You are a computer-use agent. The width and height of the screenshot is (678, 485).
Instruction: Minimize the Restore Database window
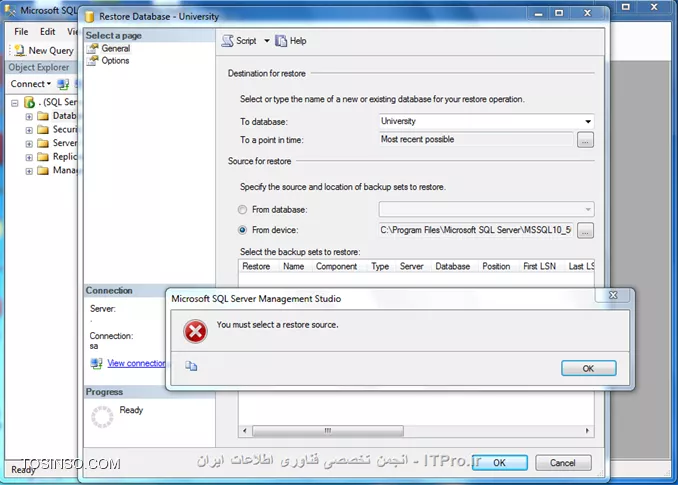pos(538,13)
